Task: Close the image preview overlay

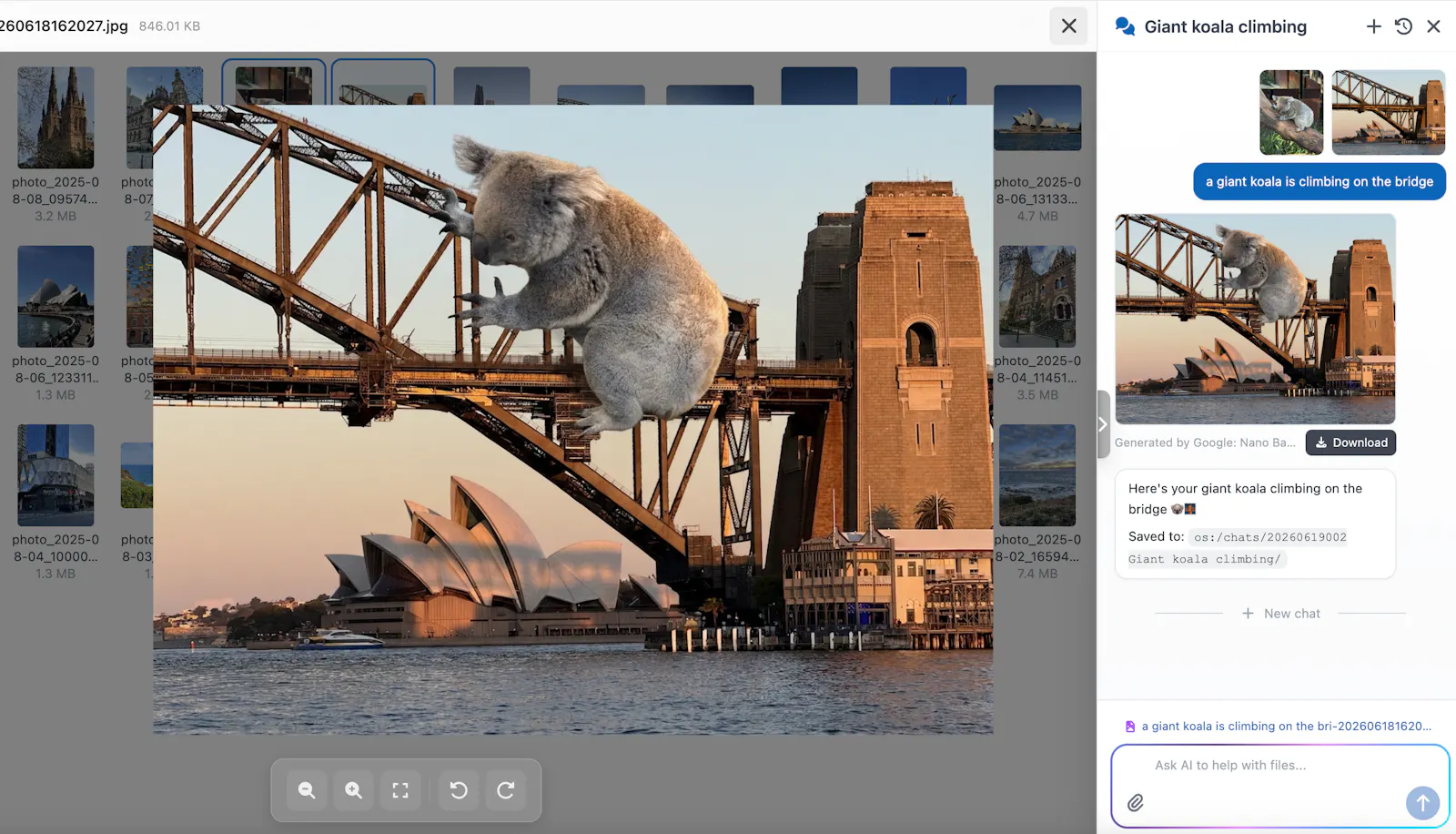Action: click(x=1069, y=26)
